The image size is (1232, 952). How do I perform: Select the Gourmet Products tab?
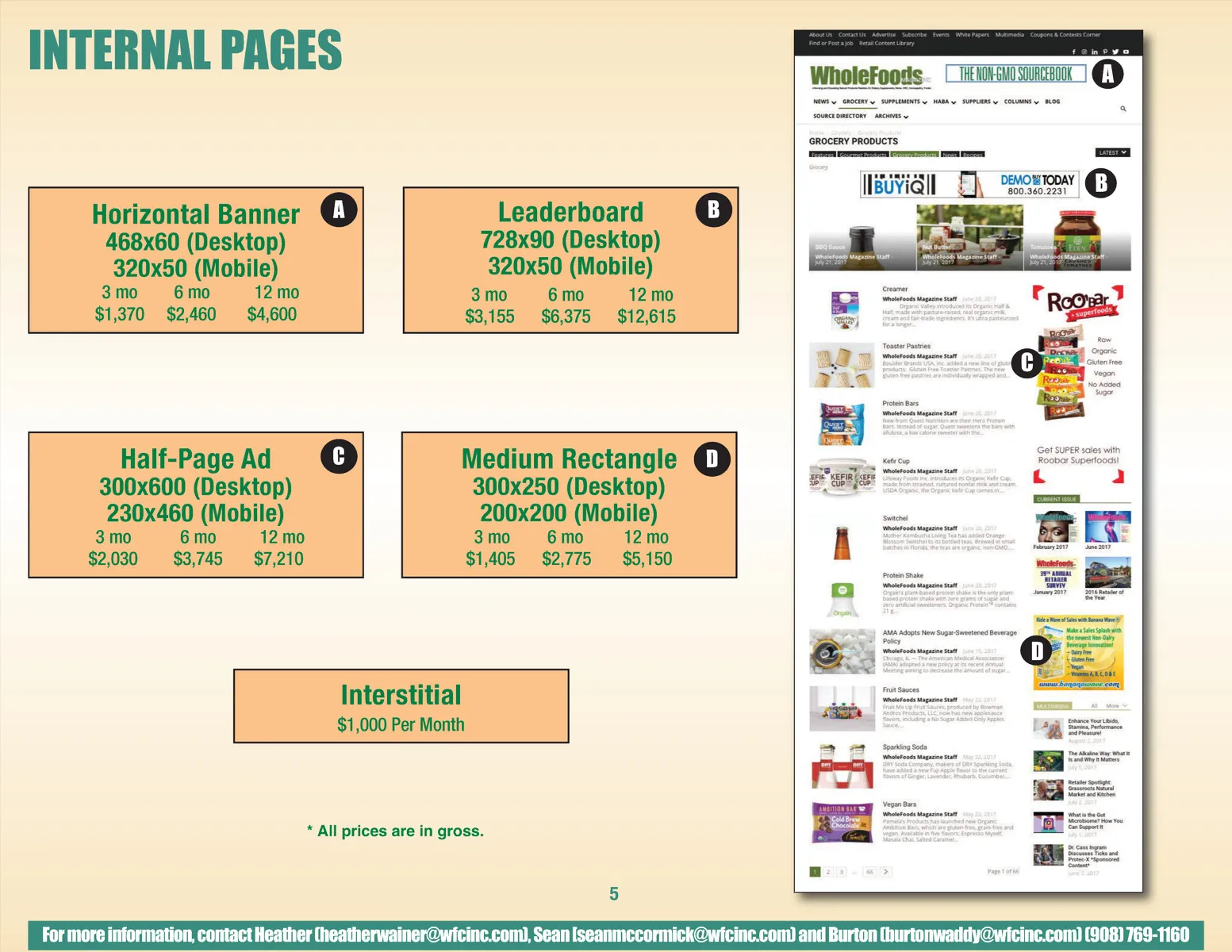tap(863, 155)
